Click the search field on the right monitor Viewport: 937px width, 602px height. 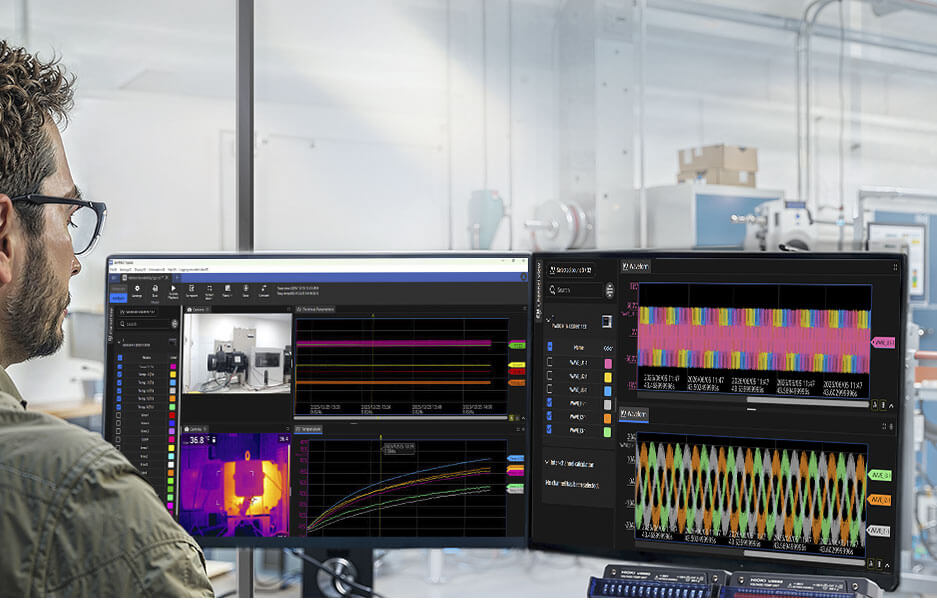pyautogui.click(x=574, y=290)
